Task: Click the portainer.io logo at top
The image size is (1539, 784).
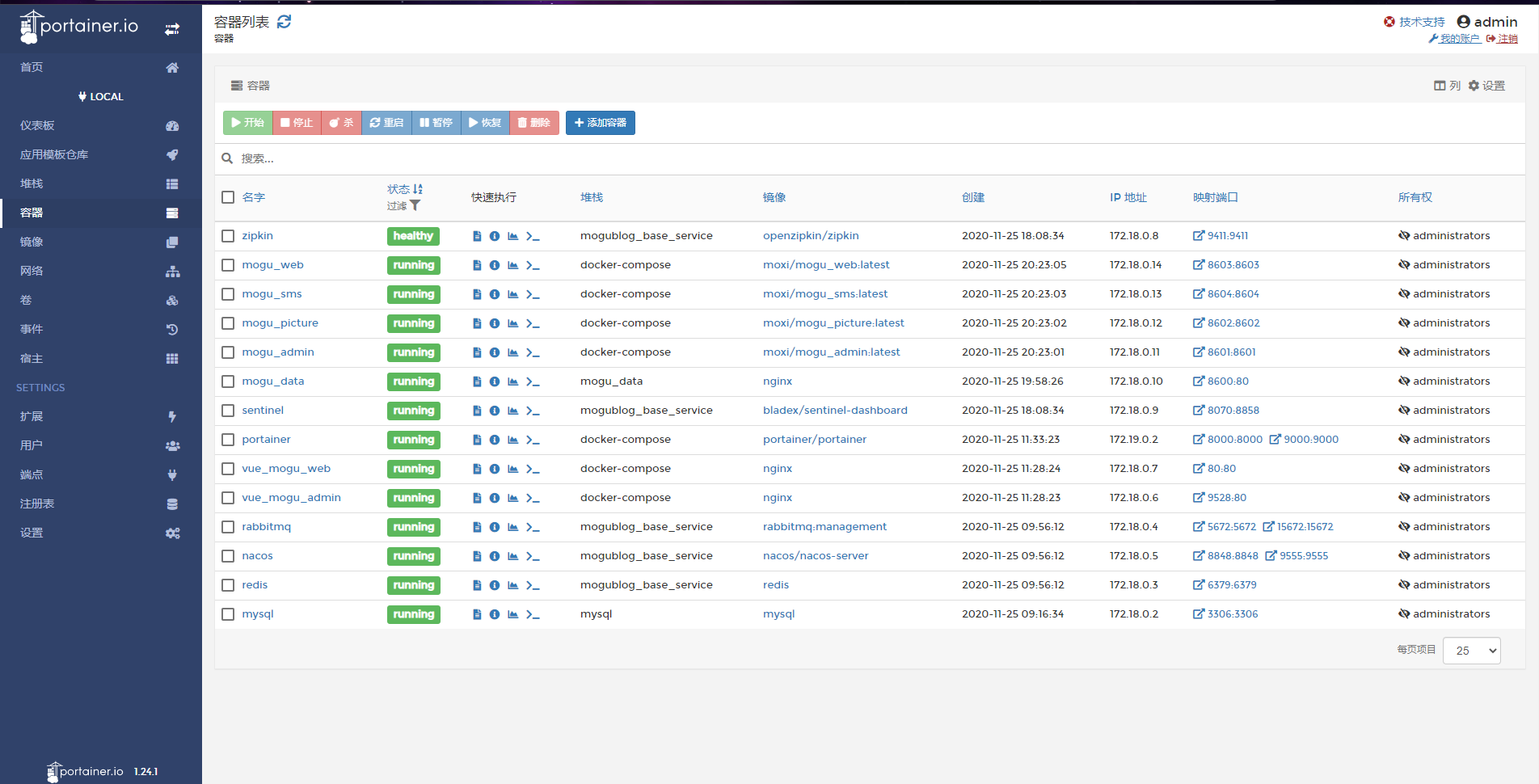Action: point(79,27)
